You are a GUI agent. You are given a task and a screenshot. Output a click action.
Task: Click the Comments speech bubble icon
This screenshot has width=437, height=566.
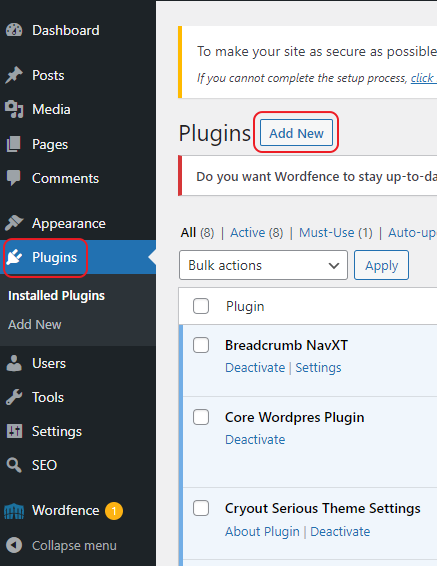[x=14, y=178]
